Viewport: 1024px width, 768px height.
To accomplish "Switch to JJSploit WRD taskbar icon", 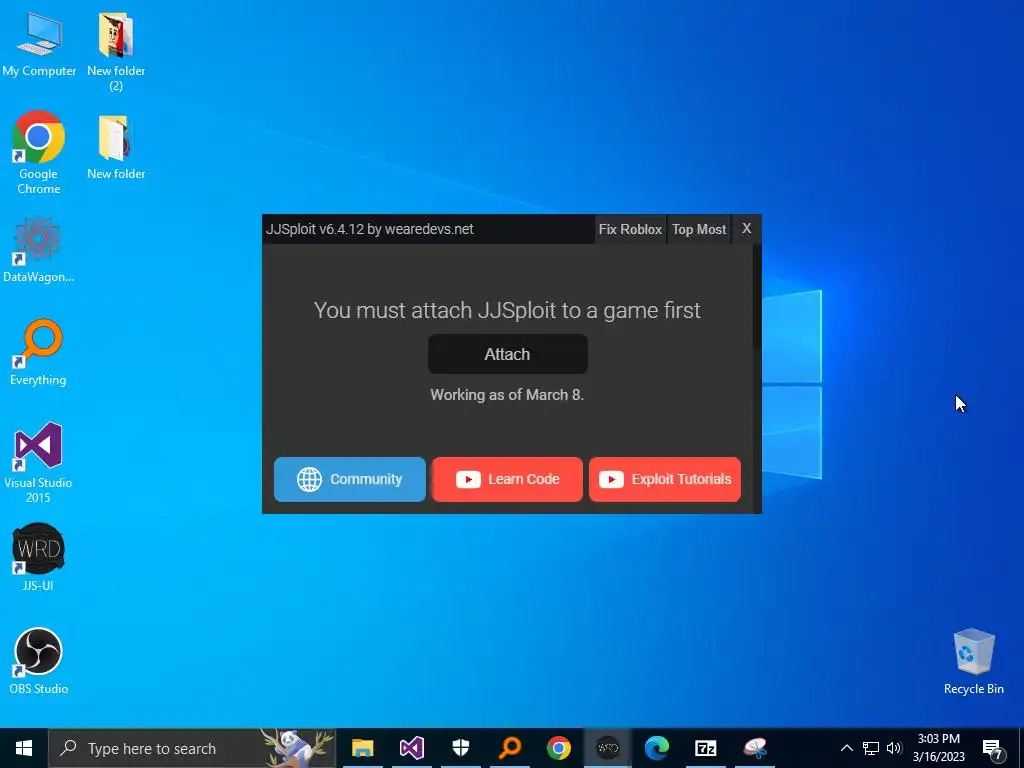I will pyautogui.click(x=608, y=748).
